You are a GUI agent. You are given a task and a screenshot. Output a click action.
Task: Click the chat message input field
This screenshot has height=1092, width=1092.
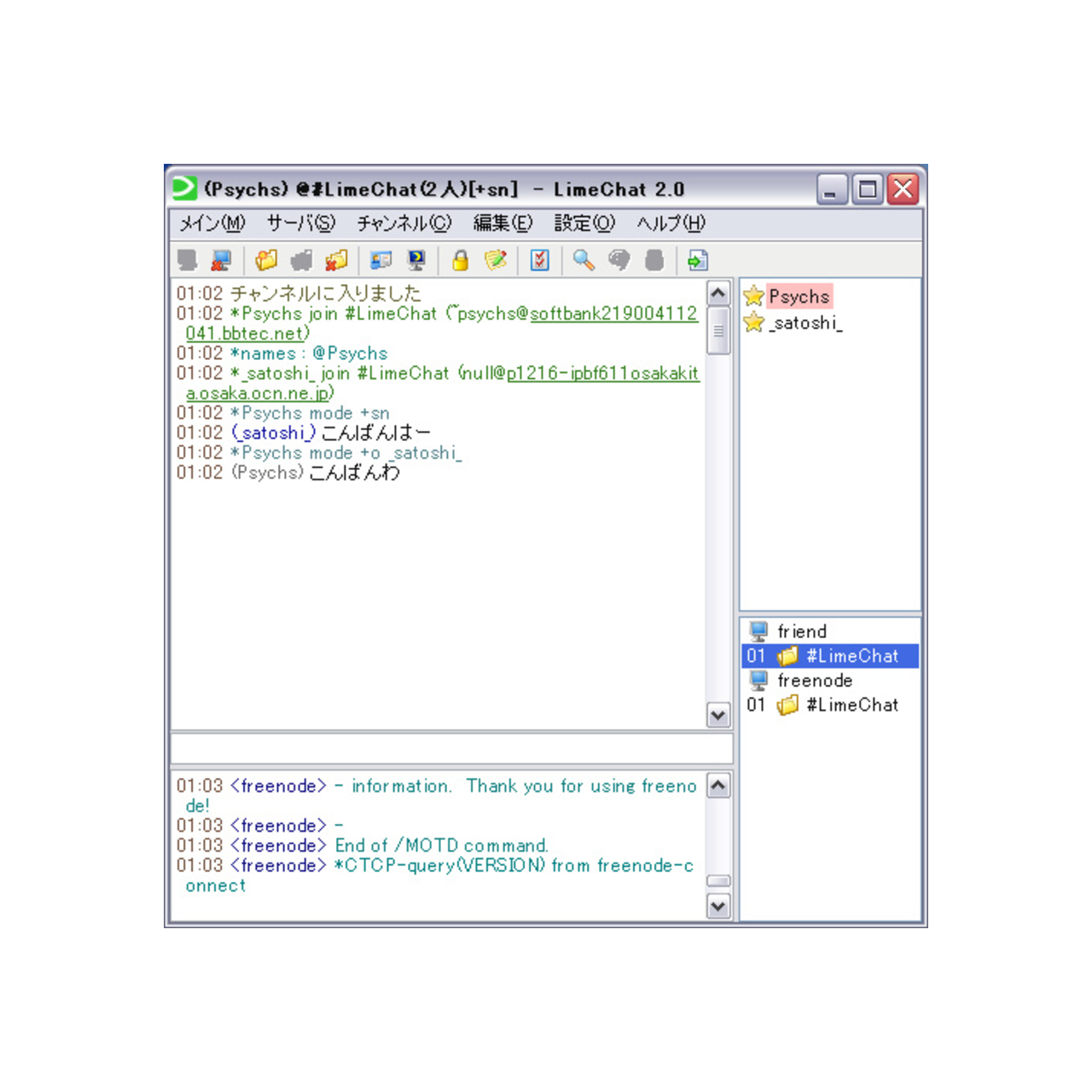coord(451,748)
